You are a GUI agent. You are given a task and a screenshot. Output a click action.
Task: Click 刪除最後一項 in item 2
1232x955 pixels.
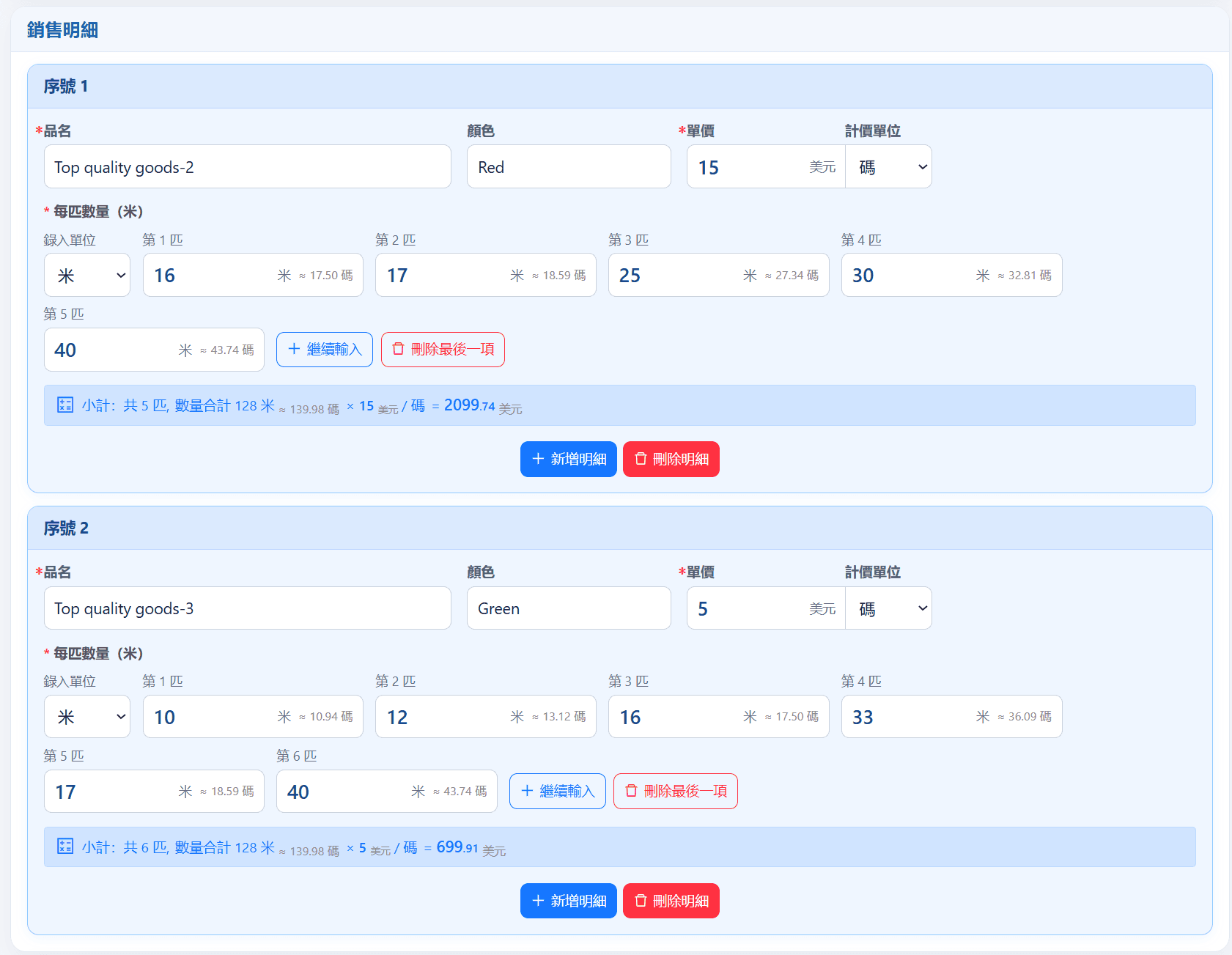pyautogui.click(x=676, y=791)
